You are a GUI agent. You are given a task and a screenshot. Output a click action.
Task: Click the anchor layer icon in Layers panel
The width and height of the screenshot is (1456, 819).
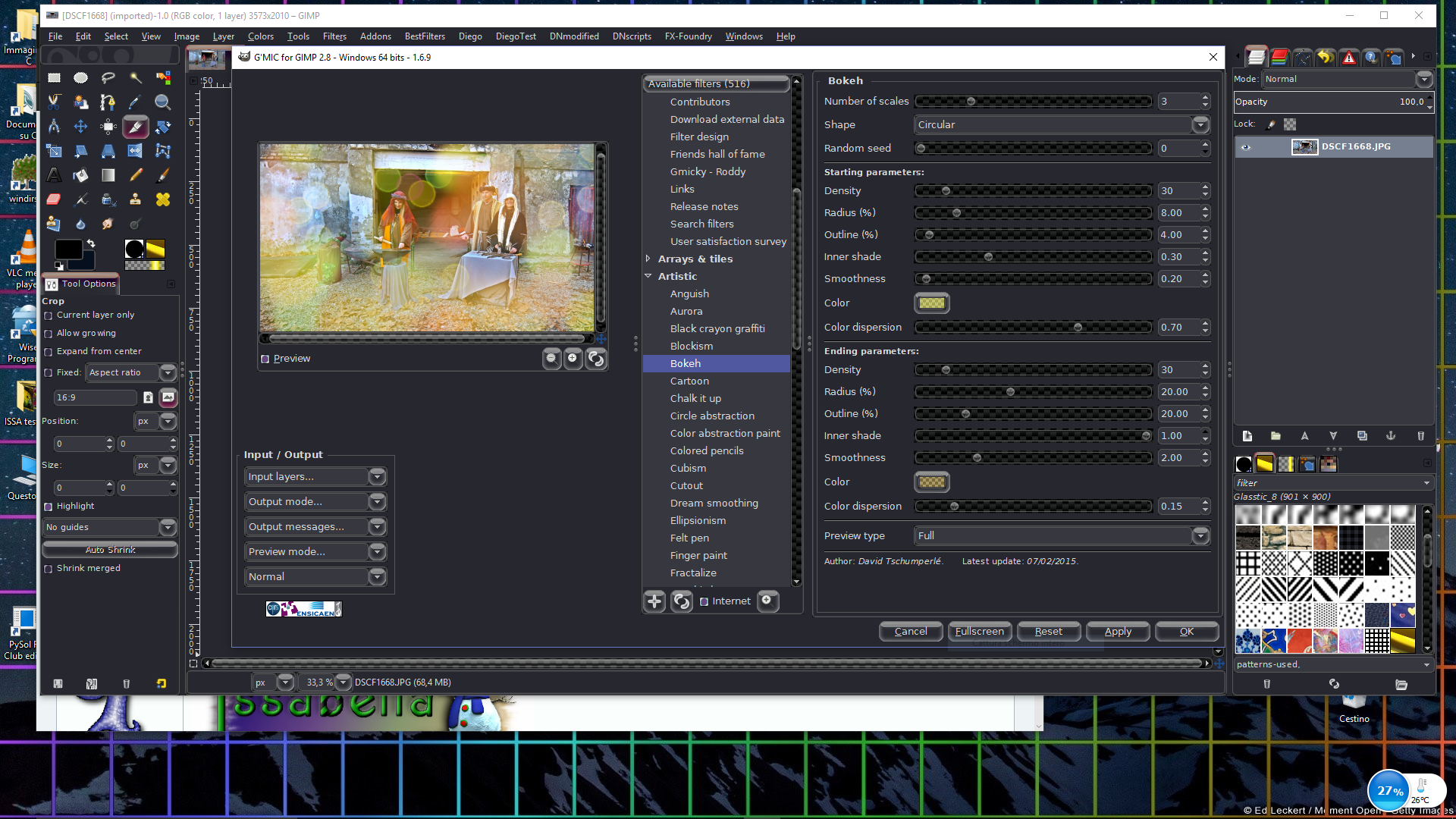pyautogui.click(x=1391, y=435)
